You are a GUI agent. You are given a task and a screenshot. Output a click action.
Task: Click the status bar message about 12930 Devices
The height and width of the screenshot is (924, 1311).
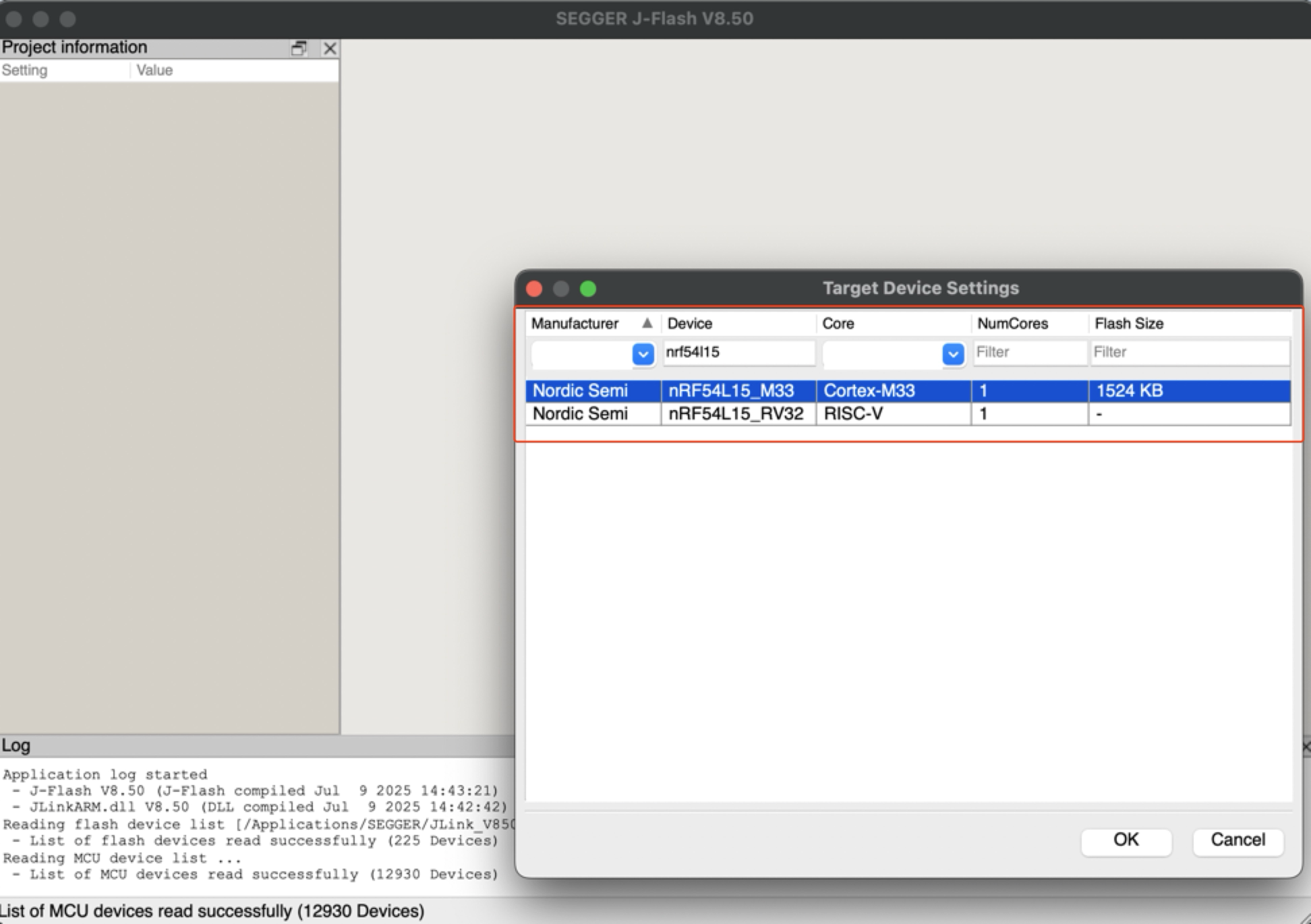point(212,911)
